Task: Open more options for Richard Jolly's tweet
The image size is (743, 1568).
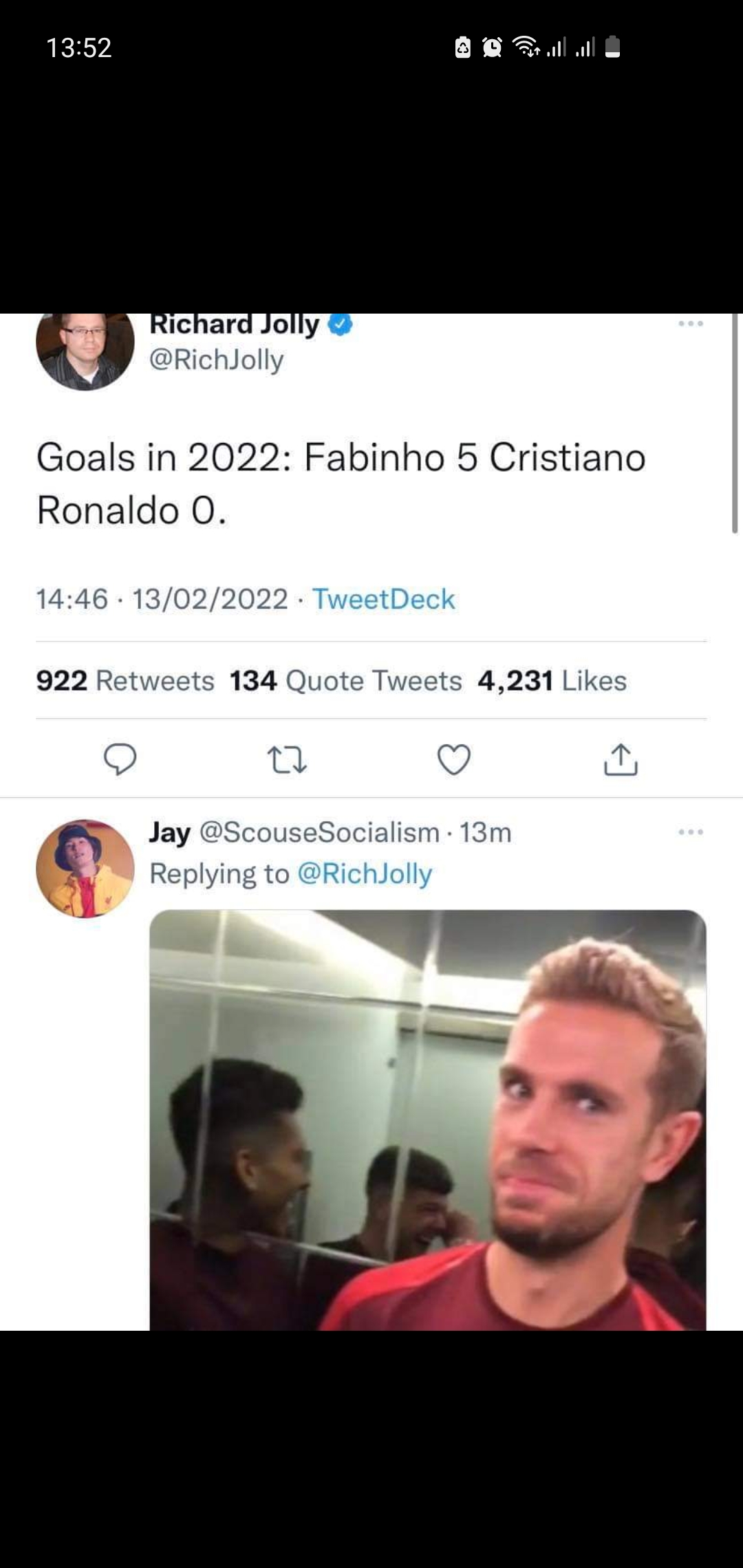Action: 690,323
